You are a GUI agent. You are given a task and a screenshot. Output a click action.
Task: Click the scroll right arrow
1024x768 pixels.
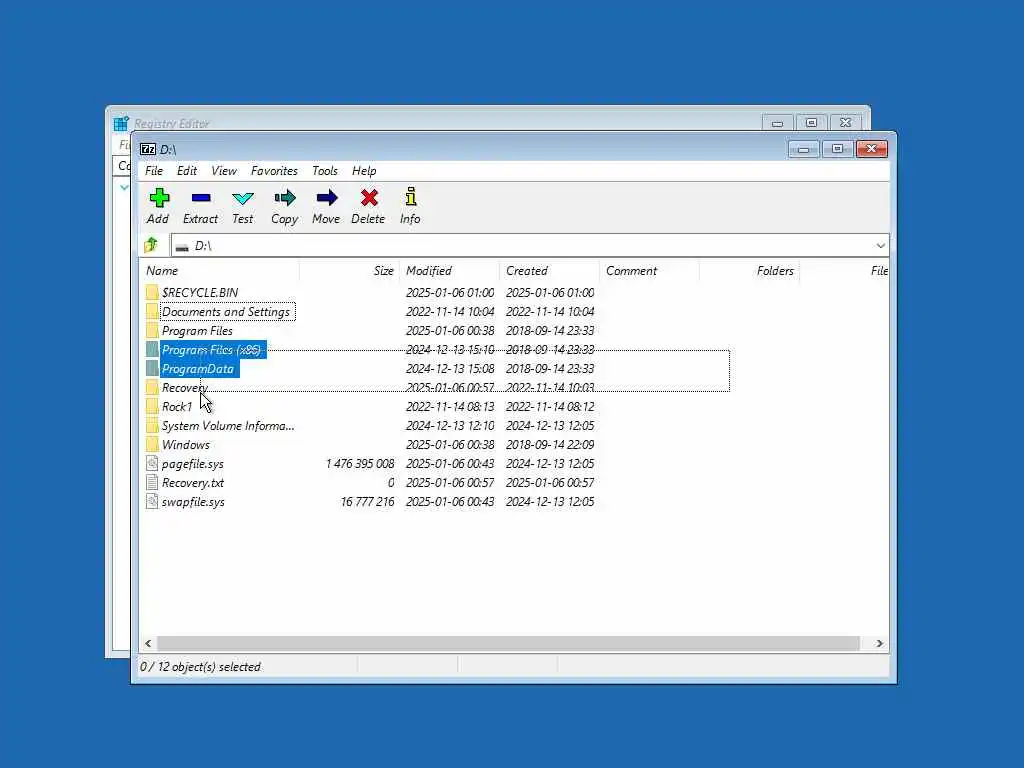pyautogui.click(x=880, y=643)
